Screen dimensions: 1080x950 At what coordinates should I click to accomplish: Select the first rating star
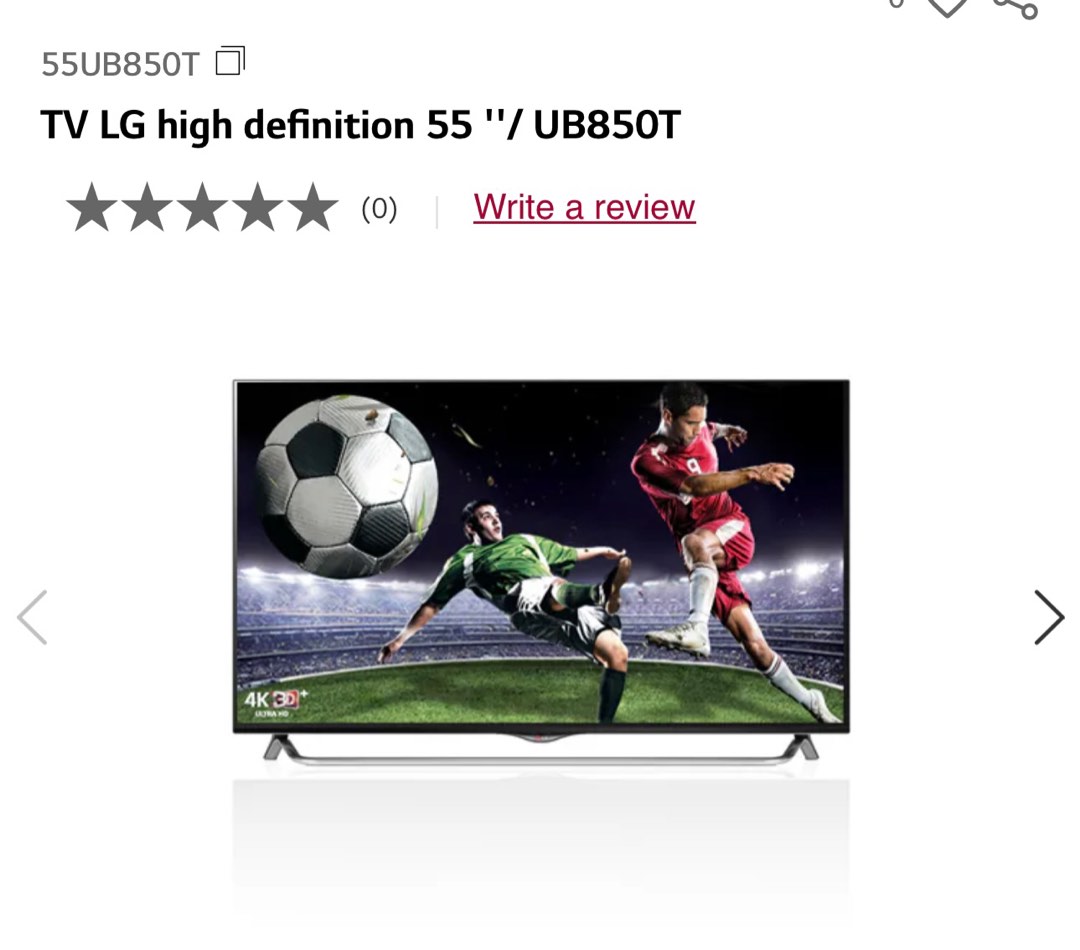(92, 207)
